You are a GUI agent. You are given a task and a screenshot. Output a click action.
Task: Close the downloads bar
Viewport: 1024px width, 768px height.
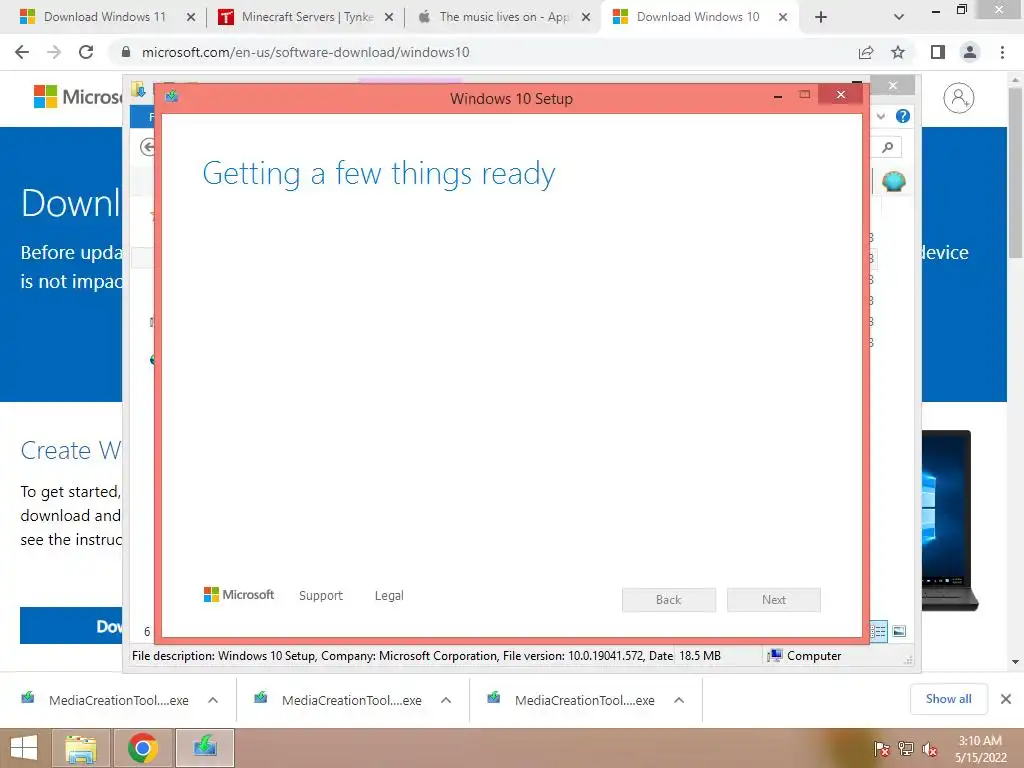(1006, 699)
